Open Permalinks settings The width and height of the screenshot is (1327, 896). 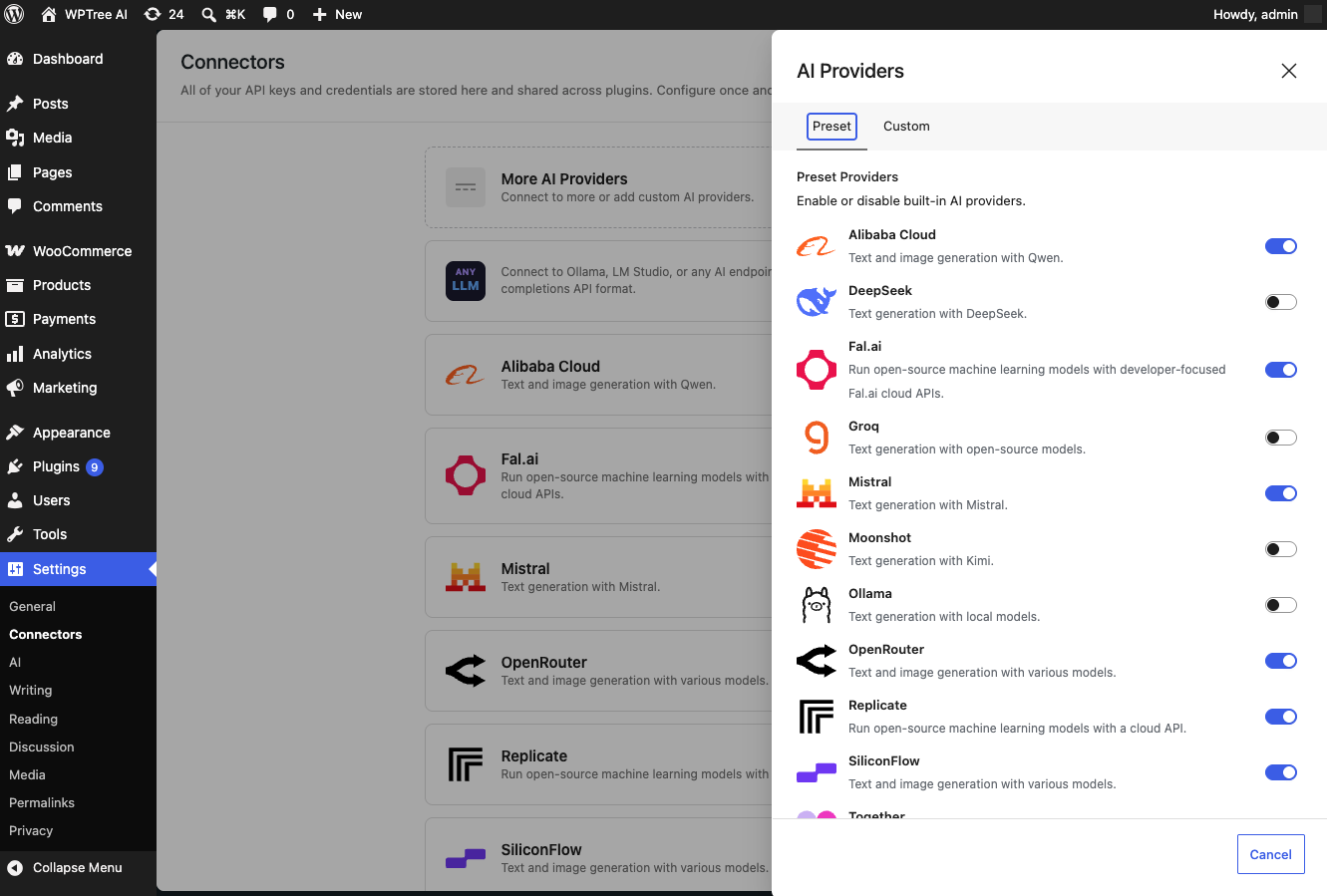click(42, 802)
